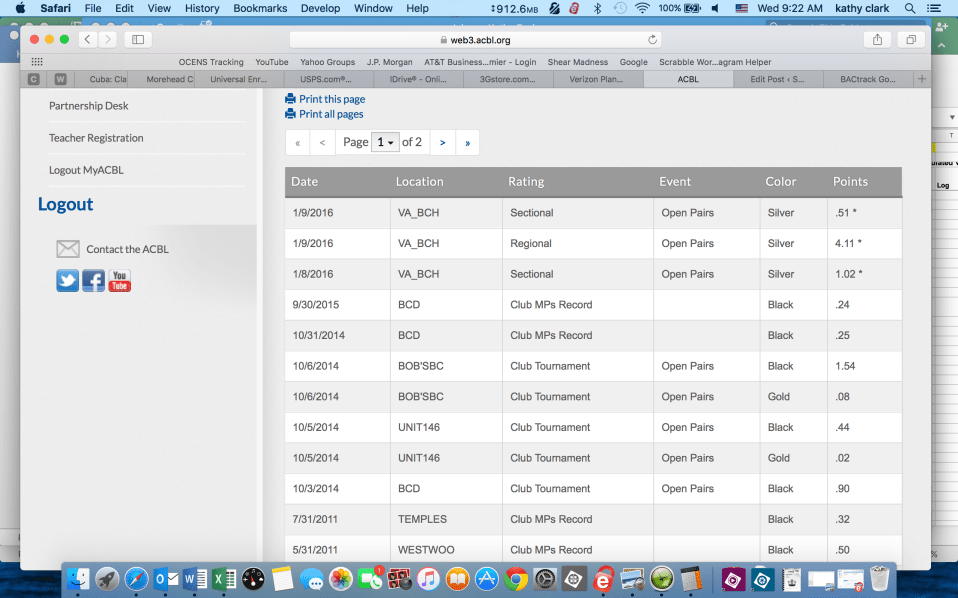Click Print all pages link
The image size is (958, 598).
coord(330,114)
